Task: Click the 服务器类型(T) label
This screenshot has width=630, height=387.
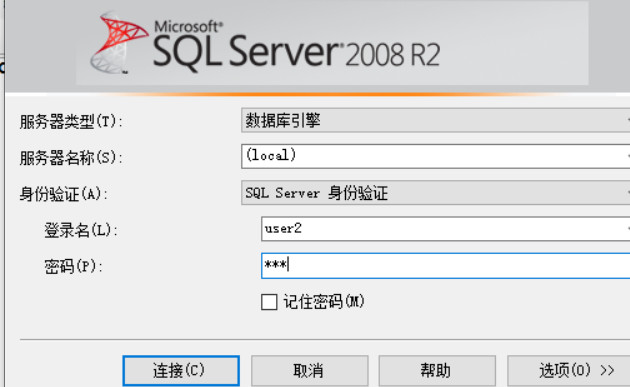Action: tap(71, 121)
